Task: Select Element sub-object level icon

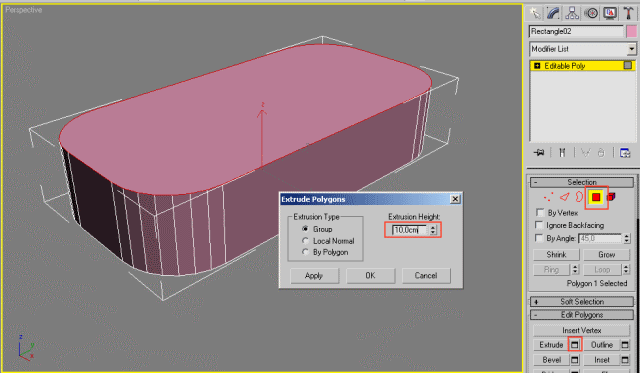Action: click(611, 198)
